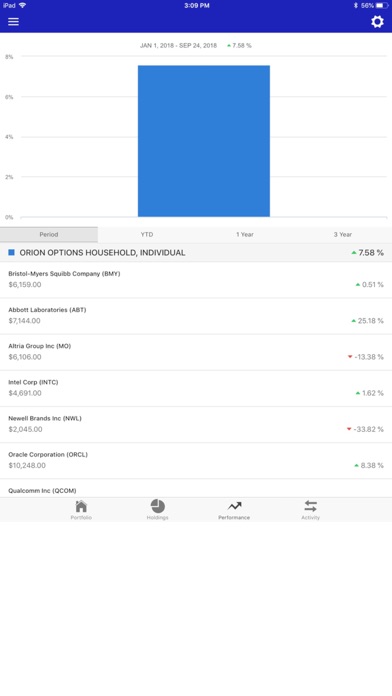Open Qualcomm Inc (QCOM) holding

(196, 488)
